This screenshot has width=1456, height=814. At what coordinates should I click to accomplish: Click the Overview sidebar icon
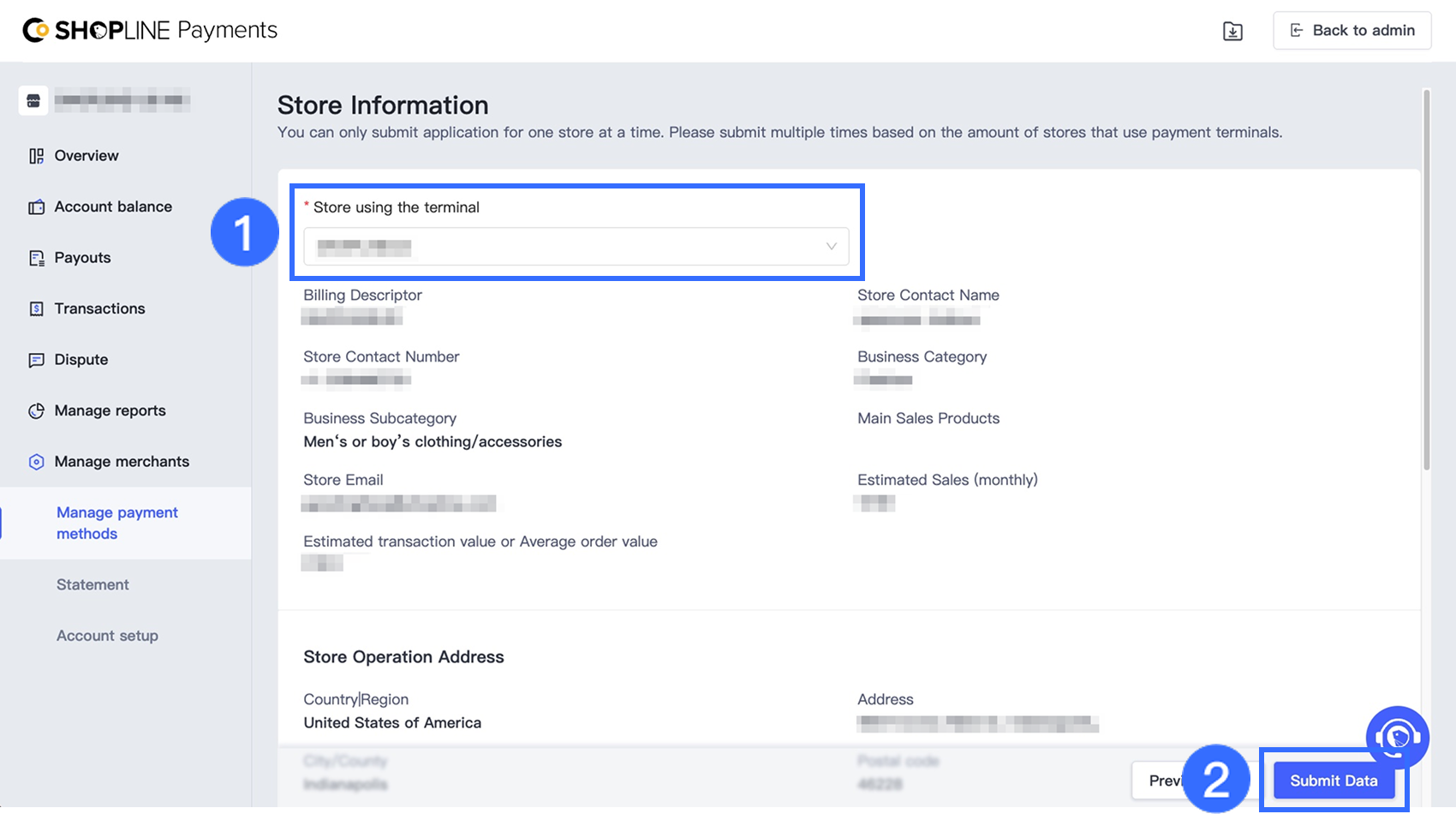click(36, 156)
